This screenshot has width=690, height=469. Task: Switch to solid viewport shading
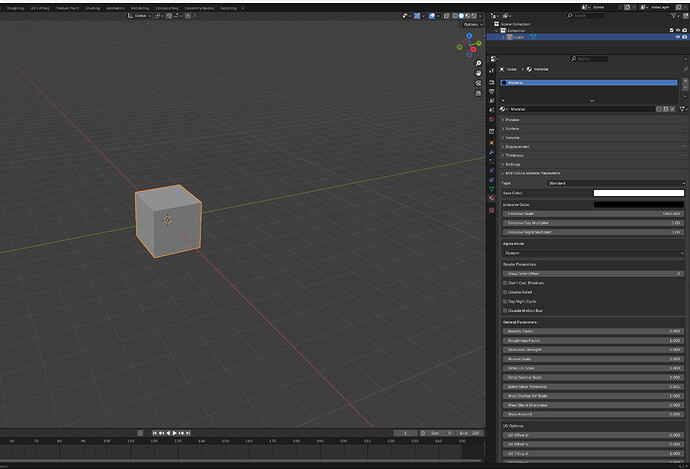point(461,16)
